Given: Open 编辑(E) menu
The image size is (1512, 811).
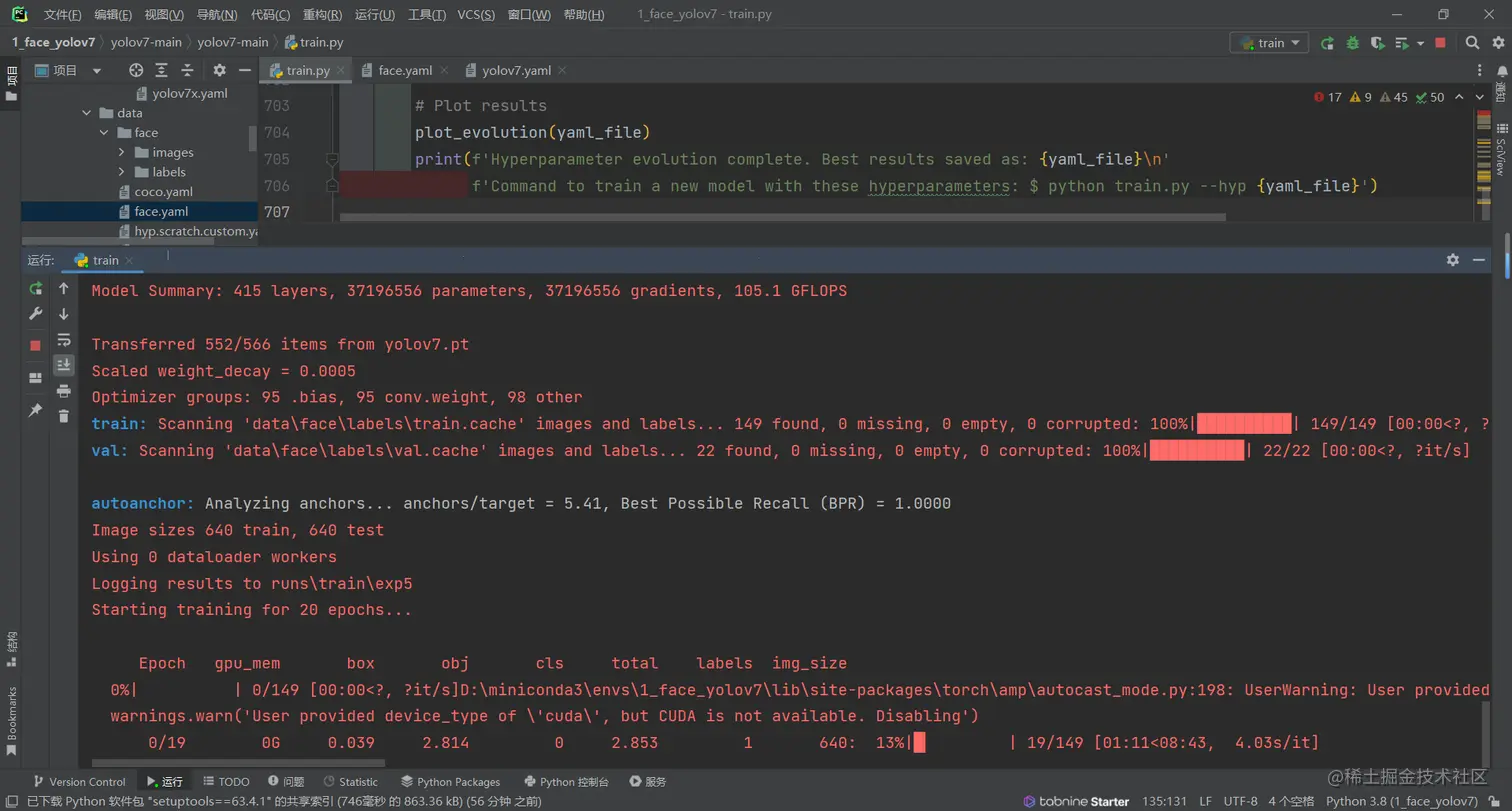Looking at the screenshot, I should [x=113, y=15].
